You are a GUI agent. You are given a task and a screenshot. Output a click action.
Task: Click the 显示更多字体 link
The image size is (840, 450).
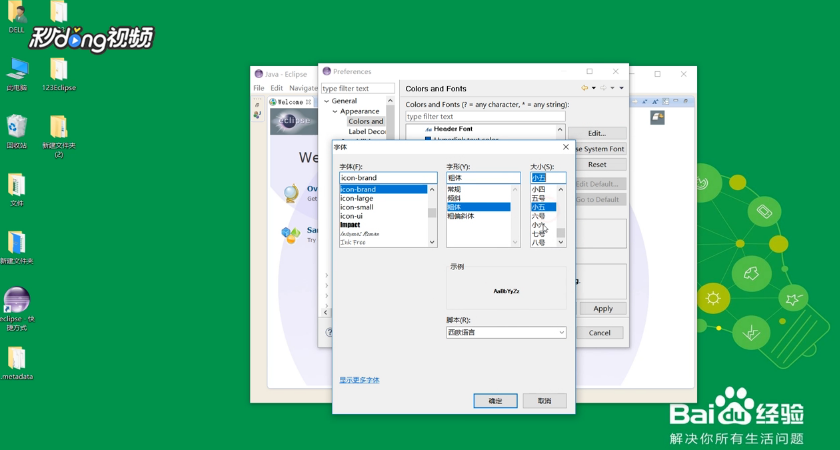point(359,380)
